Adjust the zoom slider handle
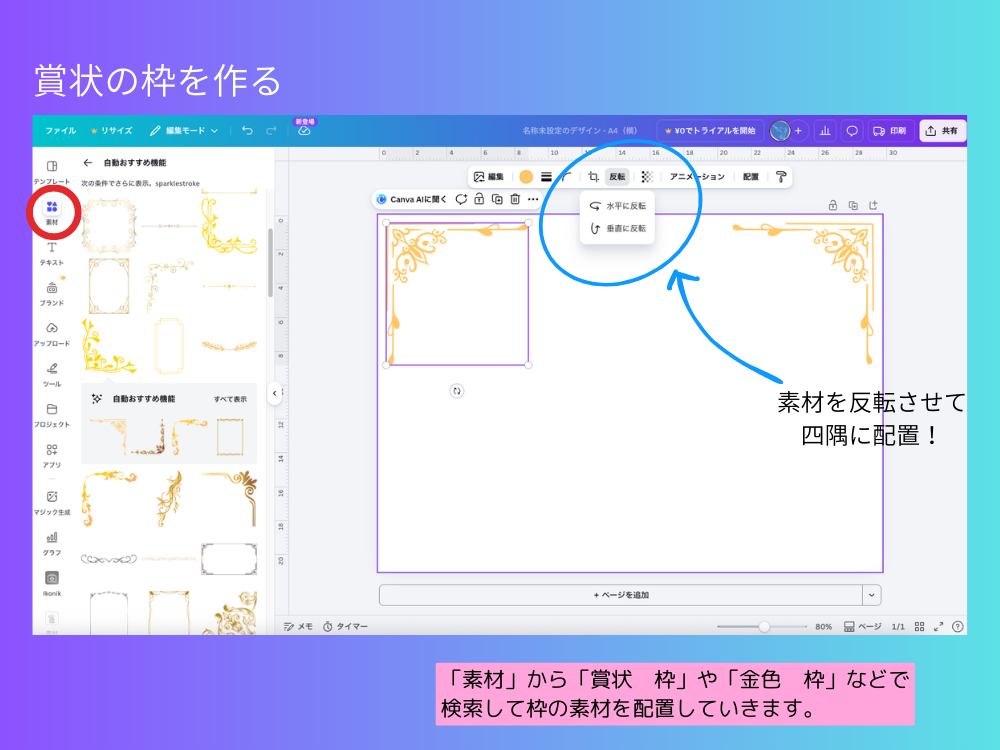1000x750 pixels. point(764,627)
